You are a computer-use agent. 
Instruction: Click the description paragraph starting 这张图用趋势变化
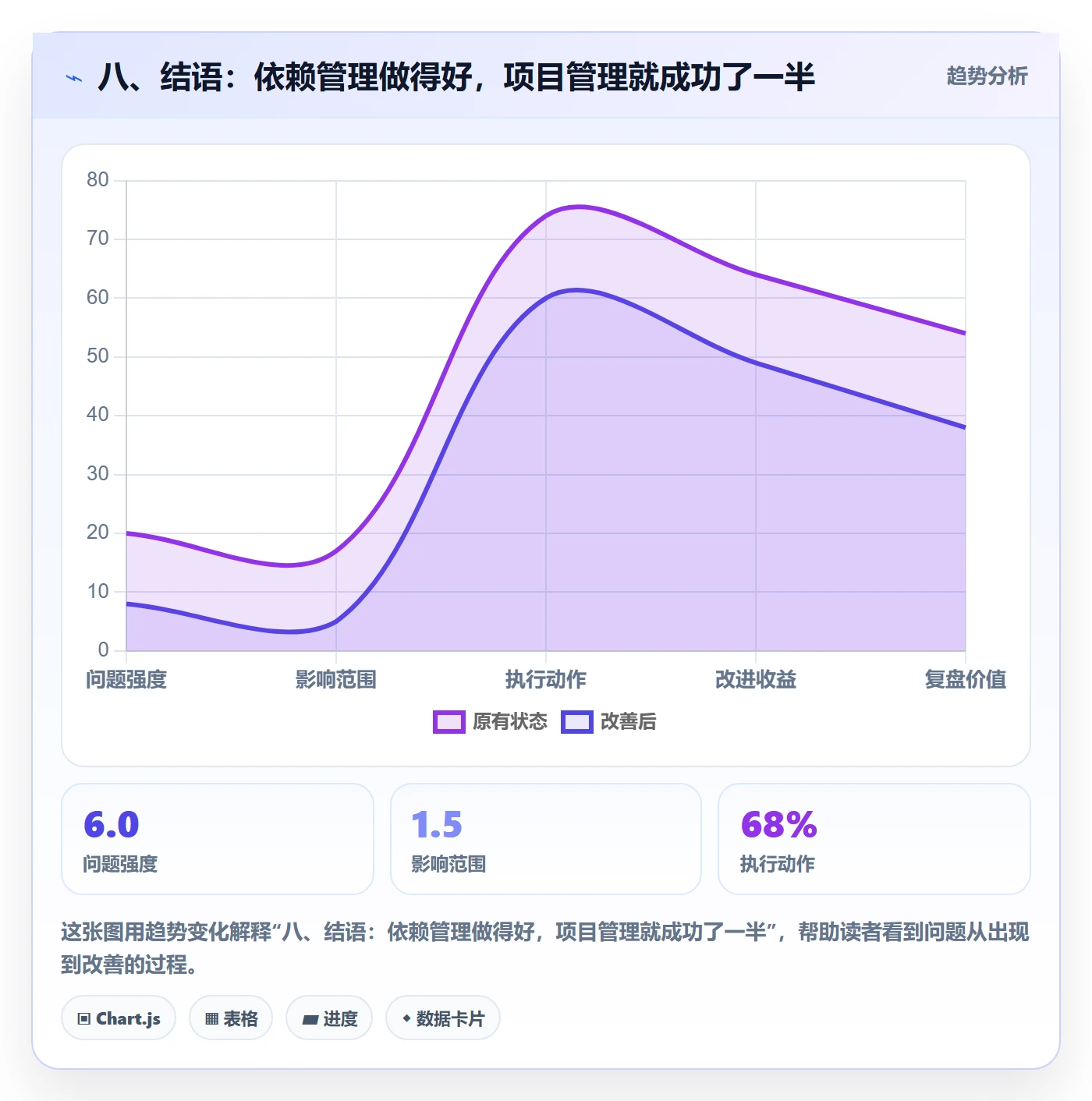[545, 947]
